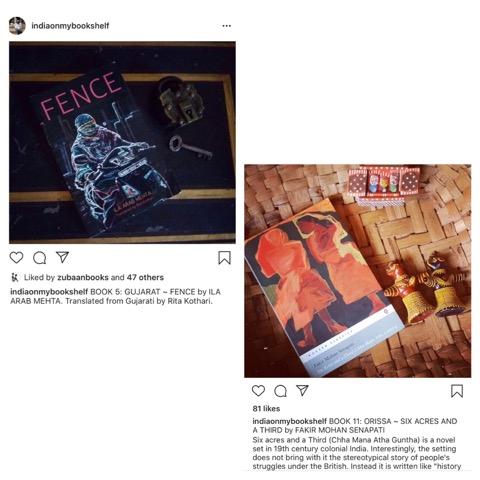Open the Fence book cover photo

[x=122, y=143]
